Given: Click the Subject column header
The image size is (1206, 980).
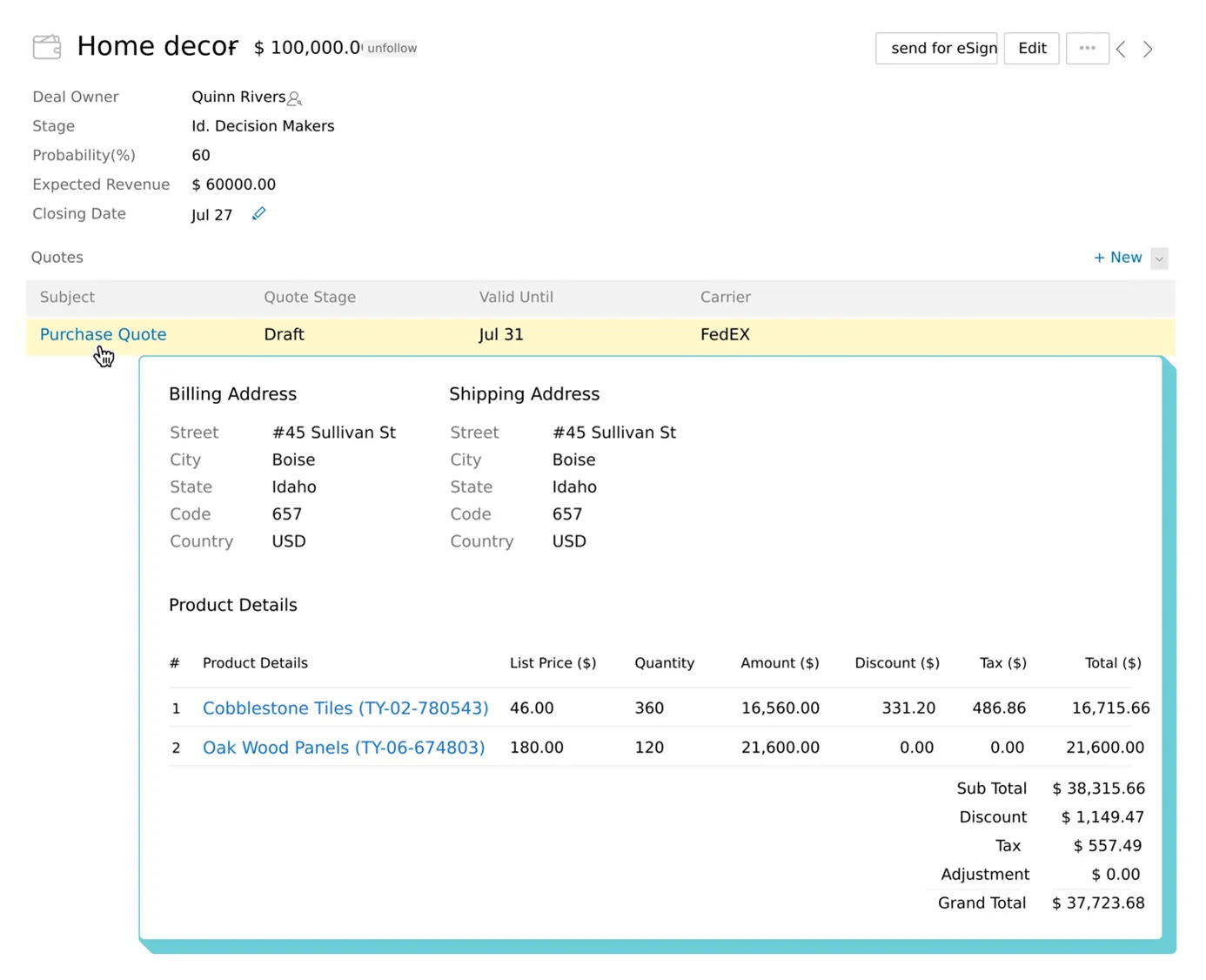Looking at the screenshot, I should [x=67, y=298].
